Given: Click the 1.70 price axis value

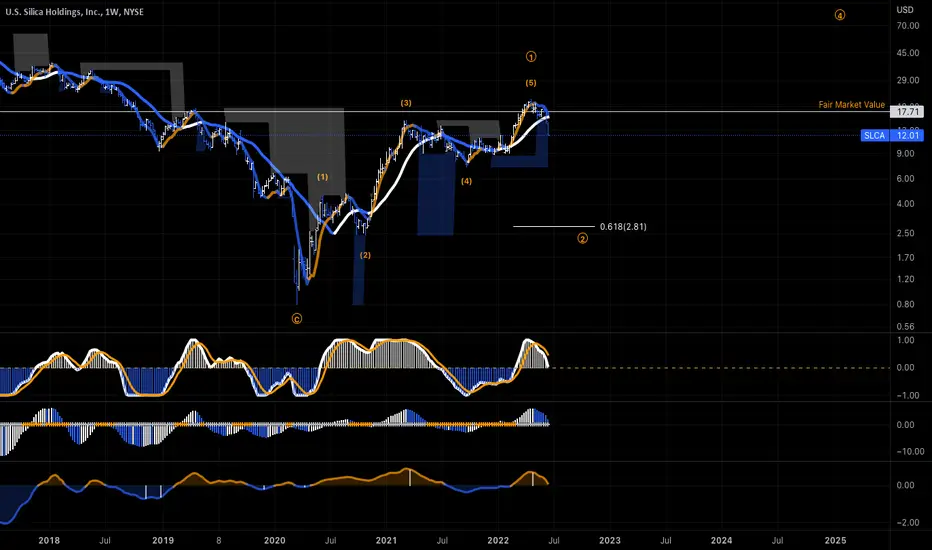Looking at the screenshot, I should pyautogui.click(x=905, y=257).
